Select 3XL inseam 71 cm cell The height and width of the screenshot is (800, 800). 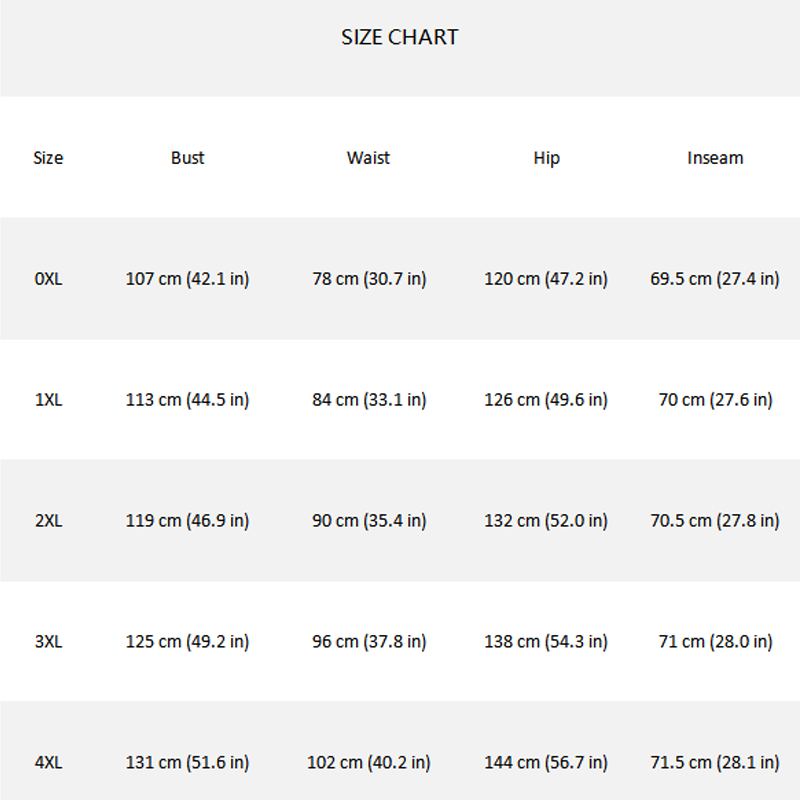715,642
